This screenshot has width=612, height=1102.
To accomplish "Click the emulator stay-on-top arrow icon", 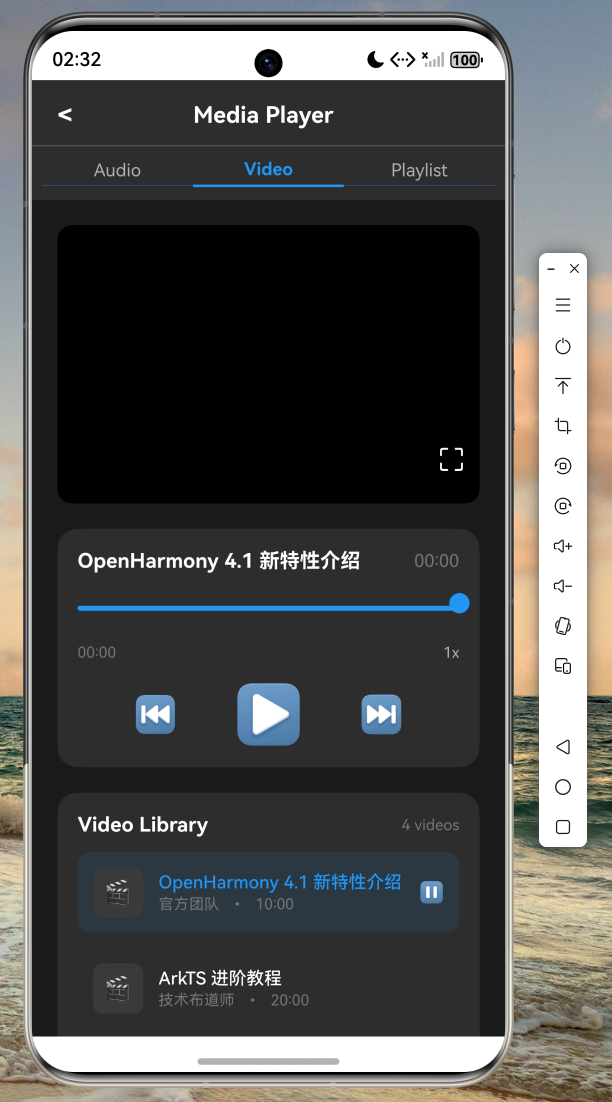I will [x=563, y=385].
